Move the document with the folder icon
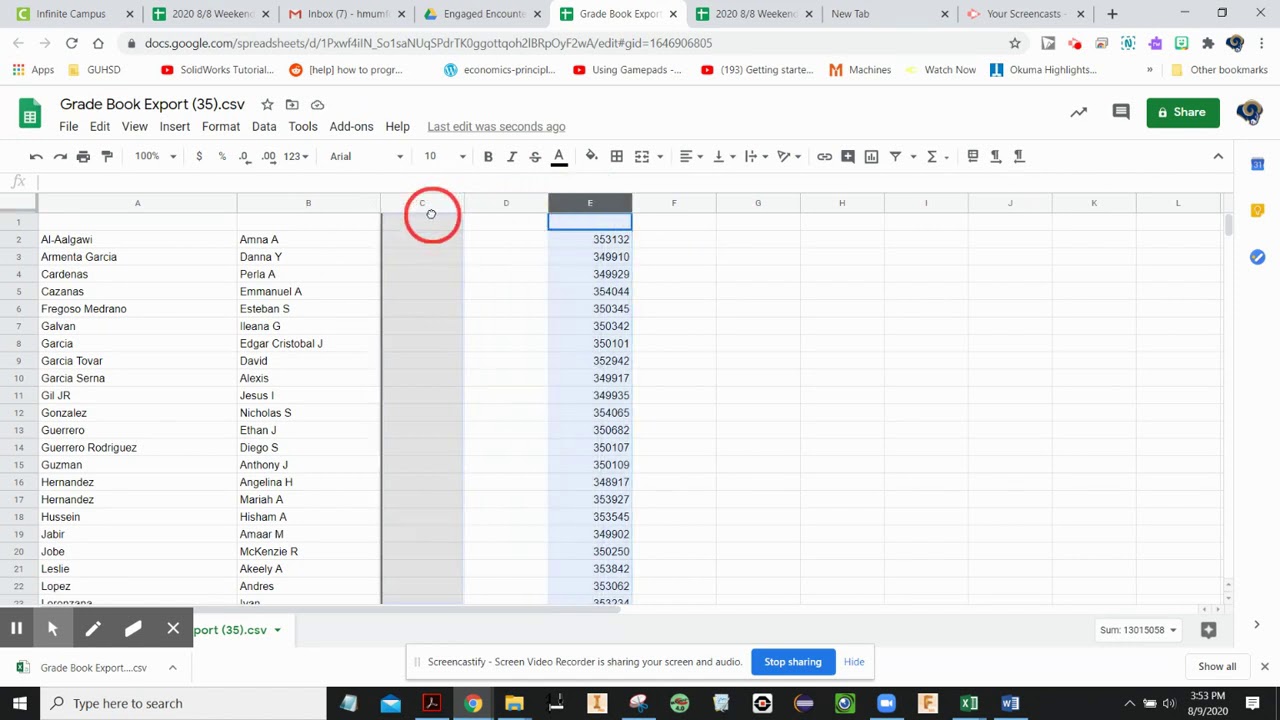Image resolution: width=1280 pixels, height=720 pixels. (292, 105)
